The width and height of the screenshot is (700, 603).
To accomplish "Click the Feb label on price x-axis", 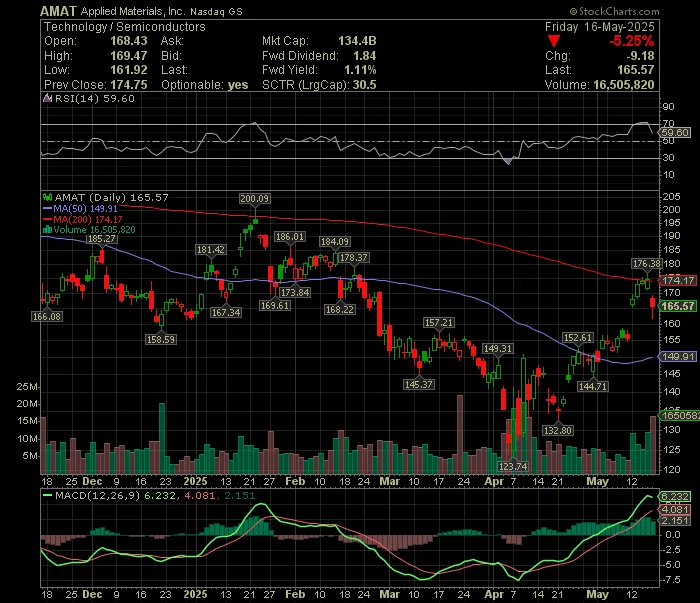I will [295, 482].
